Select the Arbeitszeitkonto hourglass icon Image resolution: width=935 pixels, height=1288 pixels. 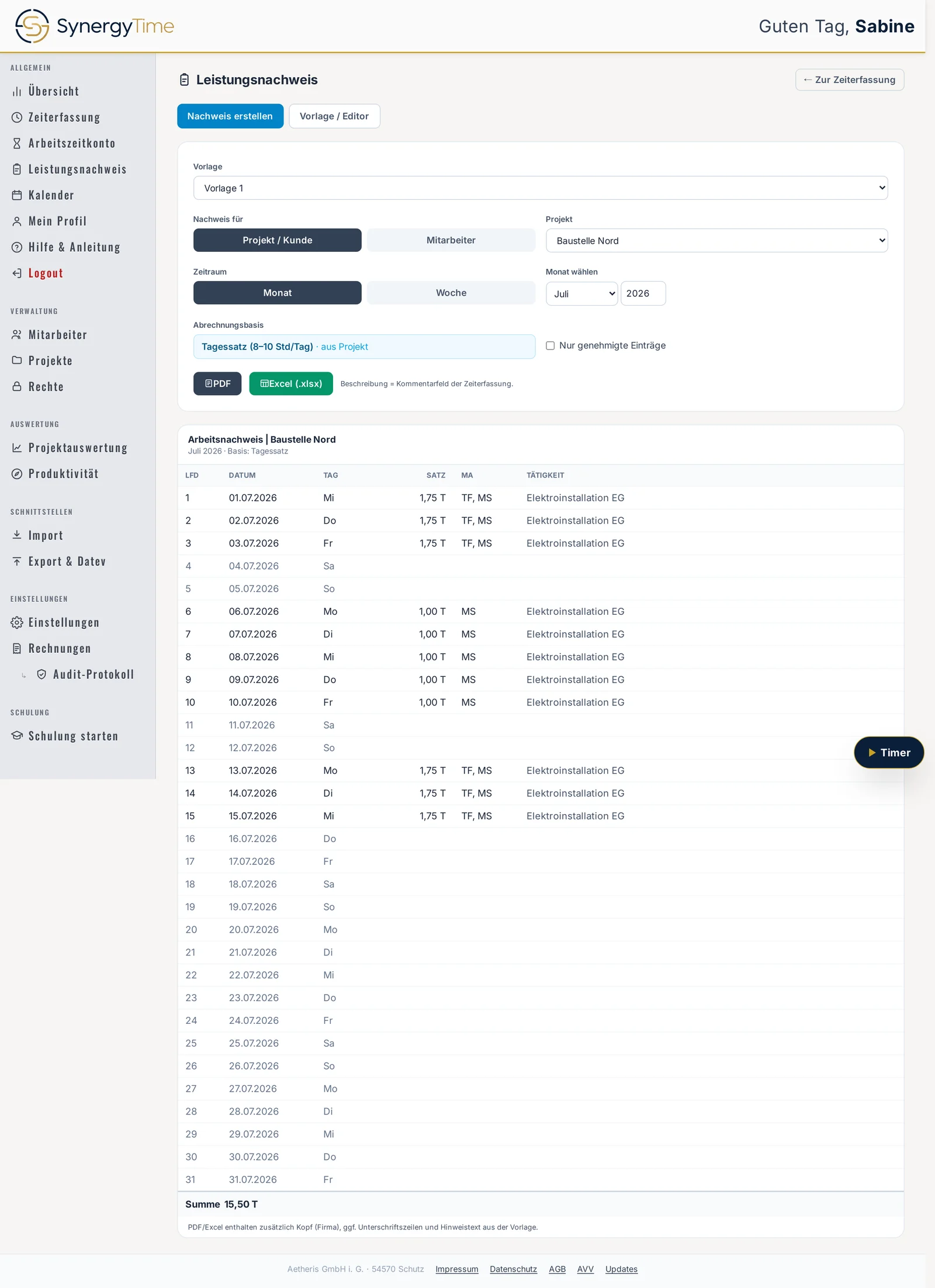click(x=17, y=143)
